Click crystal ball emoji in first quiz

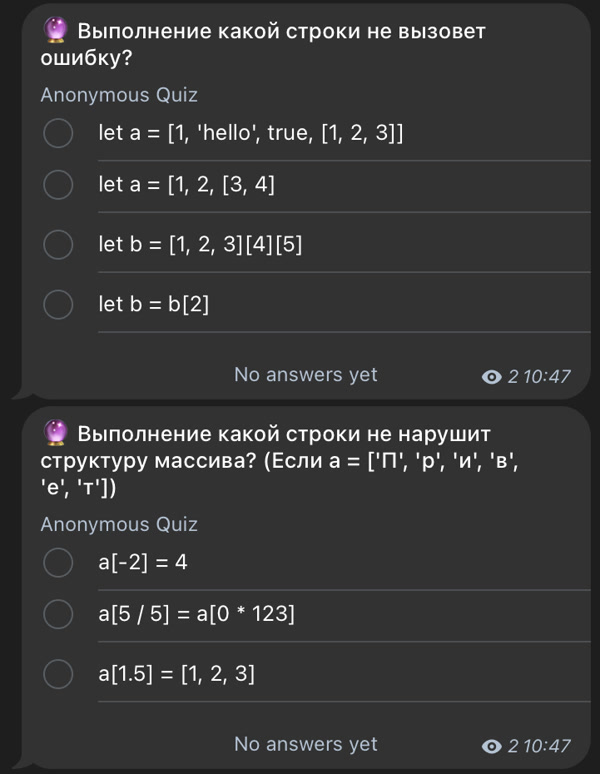(x=55, y=30)
